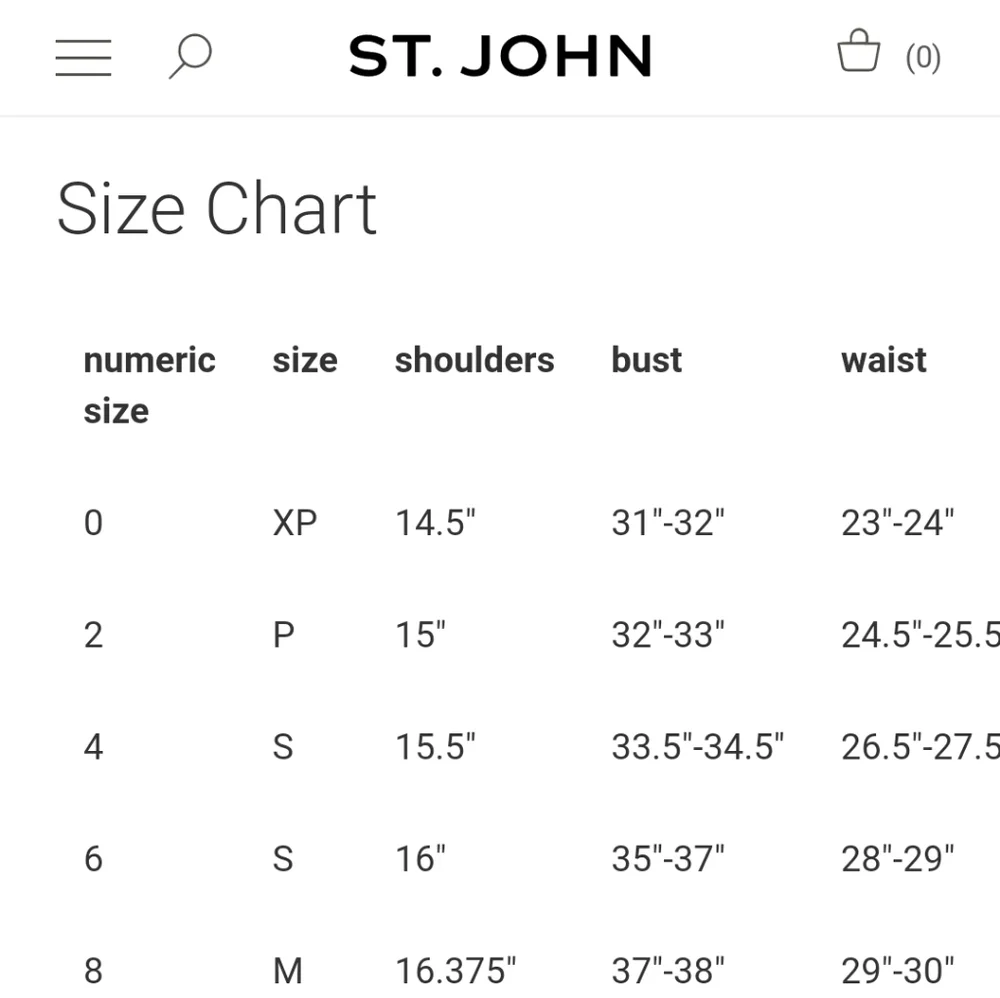This screenshot has height=998, width=1000.
Task: Click the cart count (0)
Action: tap(922, 58)
